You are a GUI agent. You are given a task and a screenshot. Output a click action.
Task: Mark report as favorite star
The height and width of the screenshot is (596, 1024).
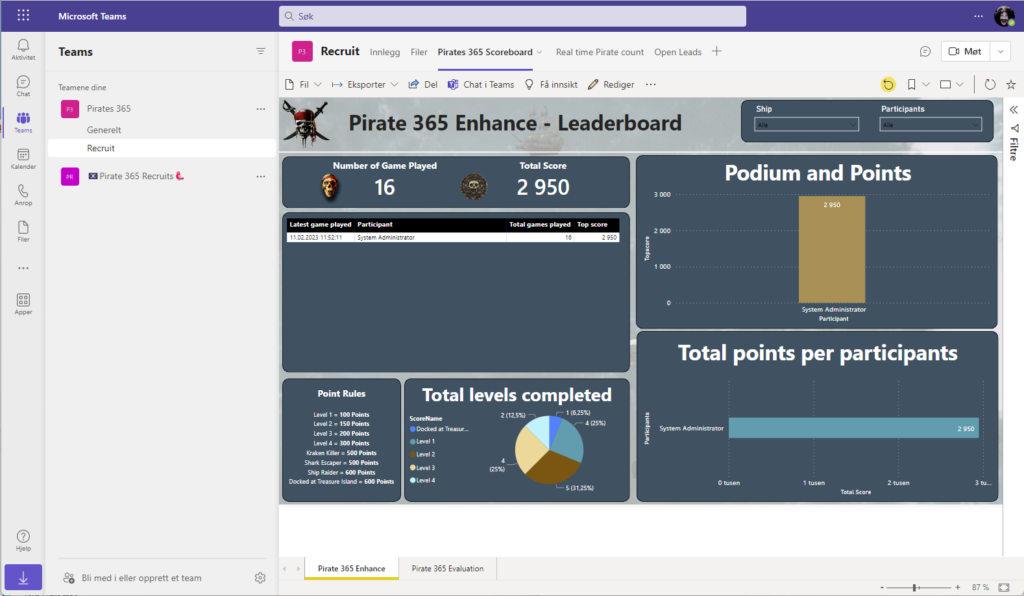coord(1011,84)
